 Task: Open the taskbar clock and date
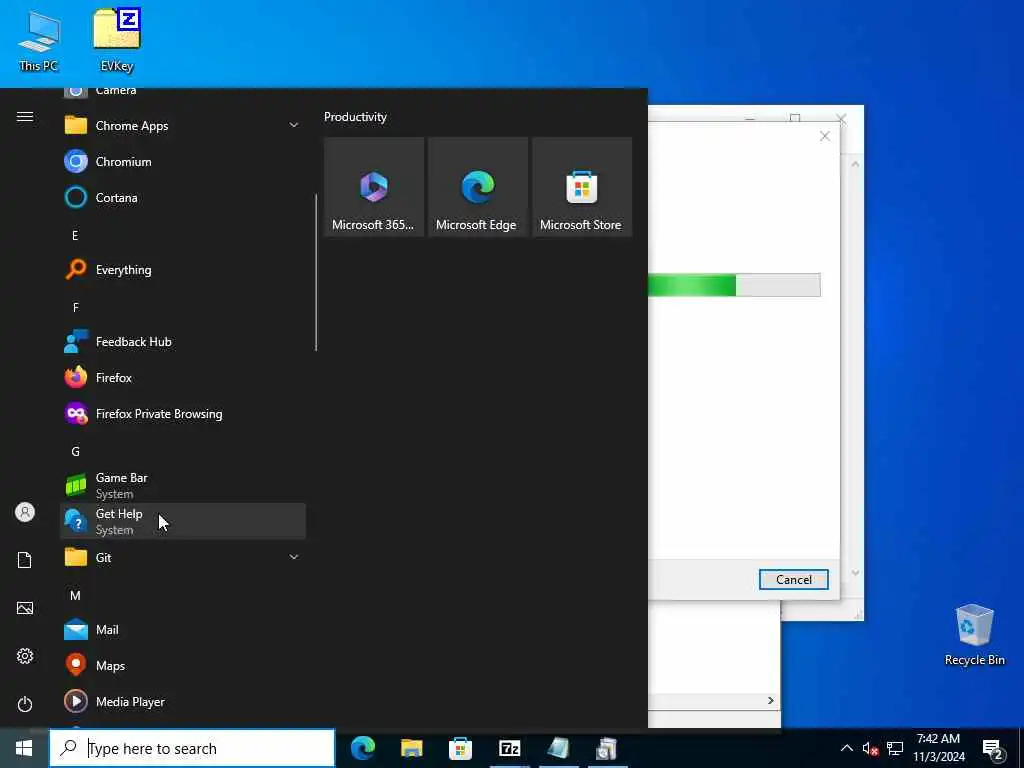[938, 748]
